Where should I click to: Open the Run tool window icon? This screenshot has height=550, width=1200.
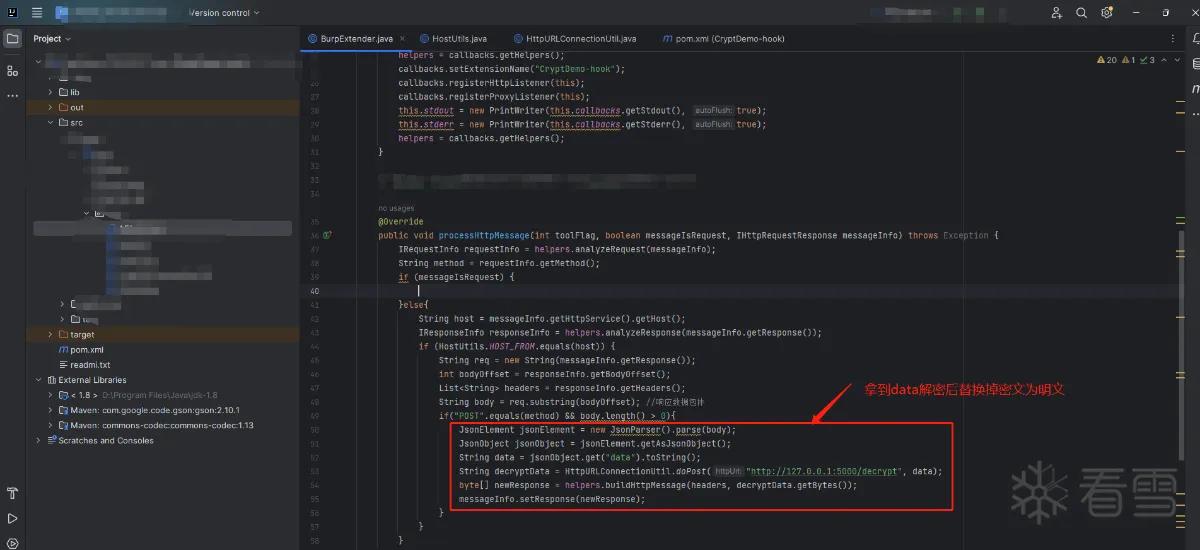[x=12, y=519]
